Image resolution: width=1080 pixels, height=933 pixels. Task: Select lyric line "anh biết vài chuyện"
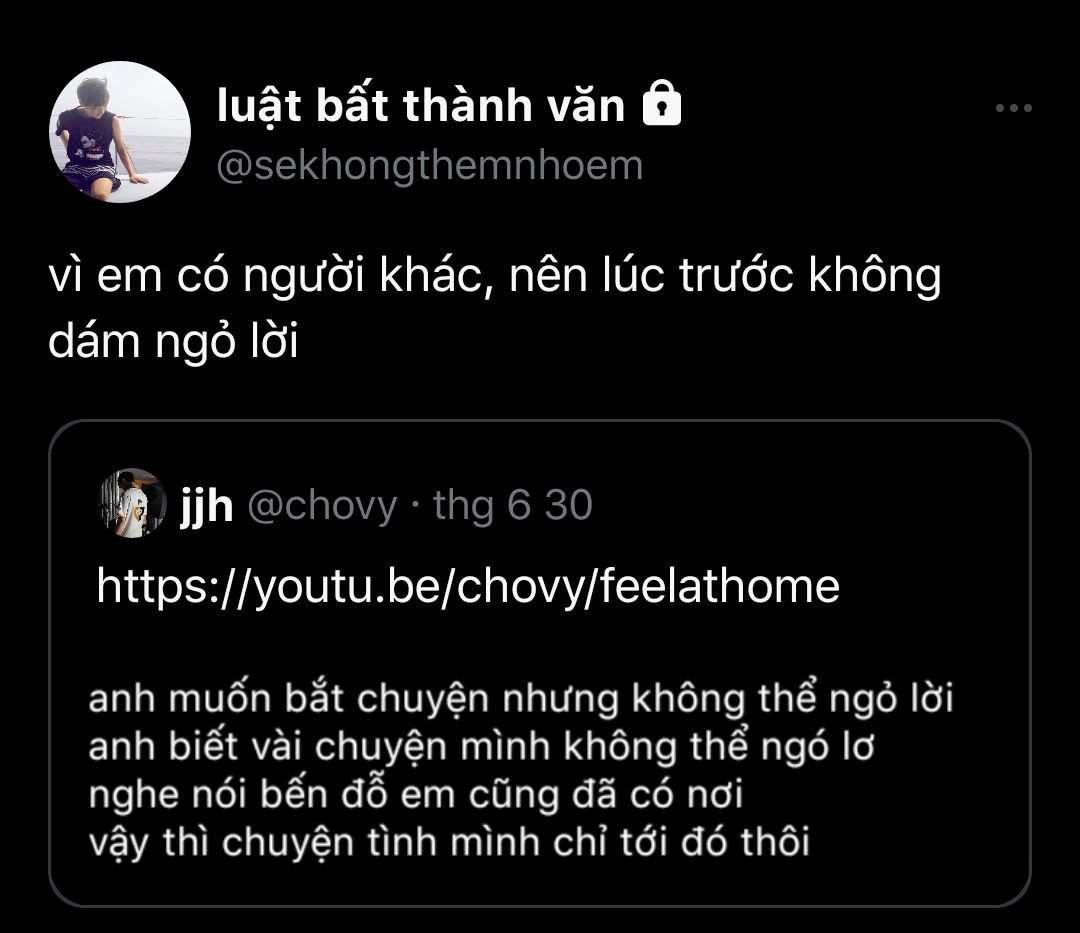pyautogui.click(x=481, y=746)
